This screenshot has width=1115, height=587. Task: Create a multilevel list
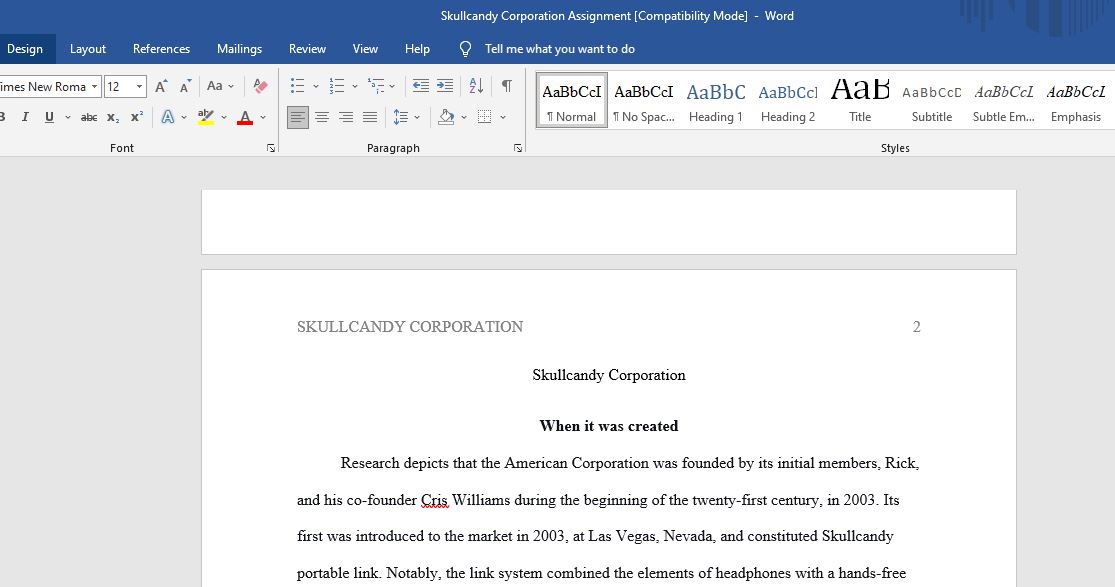click(375, 86)
